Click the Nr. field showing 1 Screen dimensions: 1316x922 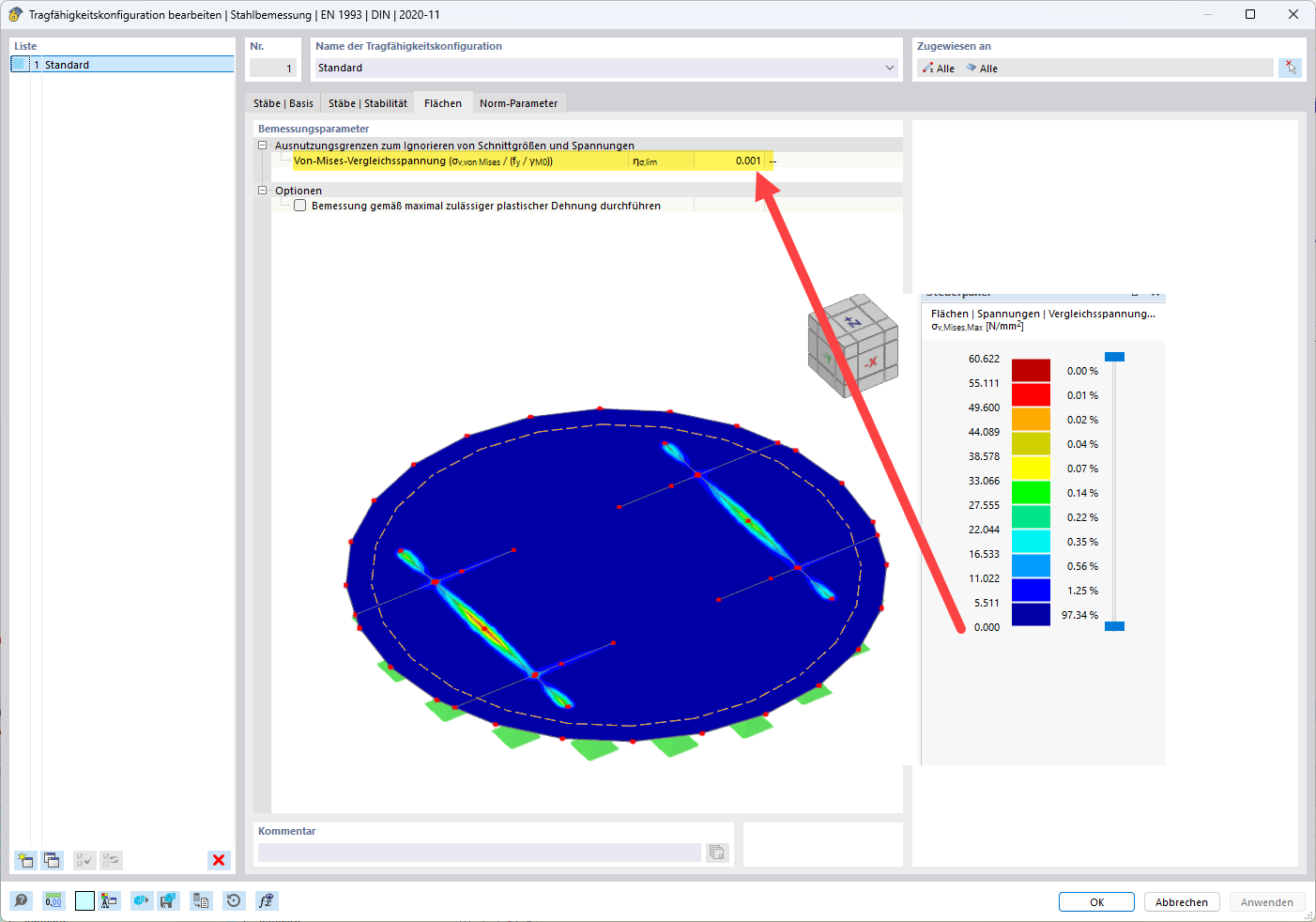pos(273,68)
